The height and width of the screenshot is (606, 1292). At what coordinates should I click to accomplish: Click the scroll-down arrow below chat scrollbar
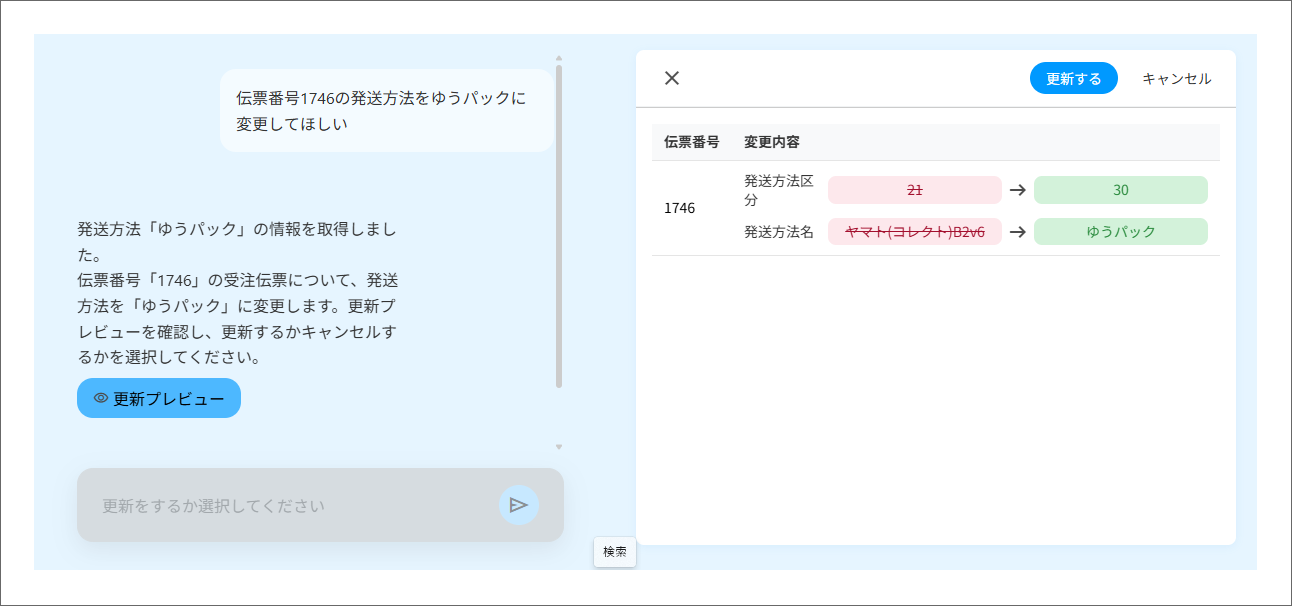[559, 446]
